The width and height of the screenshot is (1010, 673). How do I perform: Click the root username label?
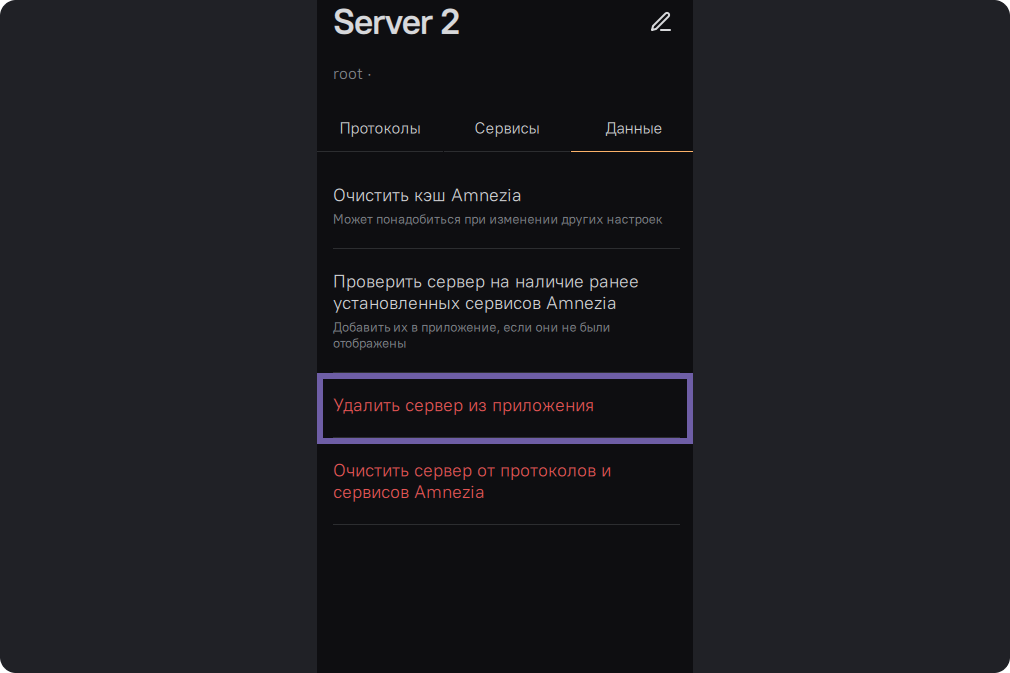click(348, 74)
